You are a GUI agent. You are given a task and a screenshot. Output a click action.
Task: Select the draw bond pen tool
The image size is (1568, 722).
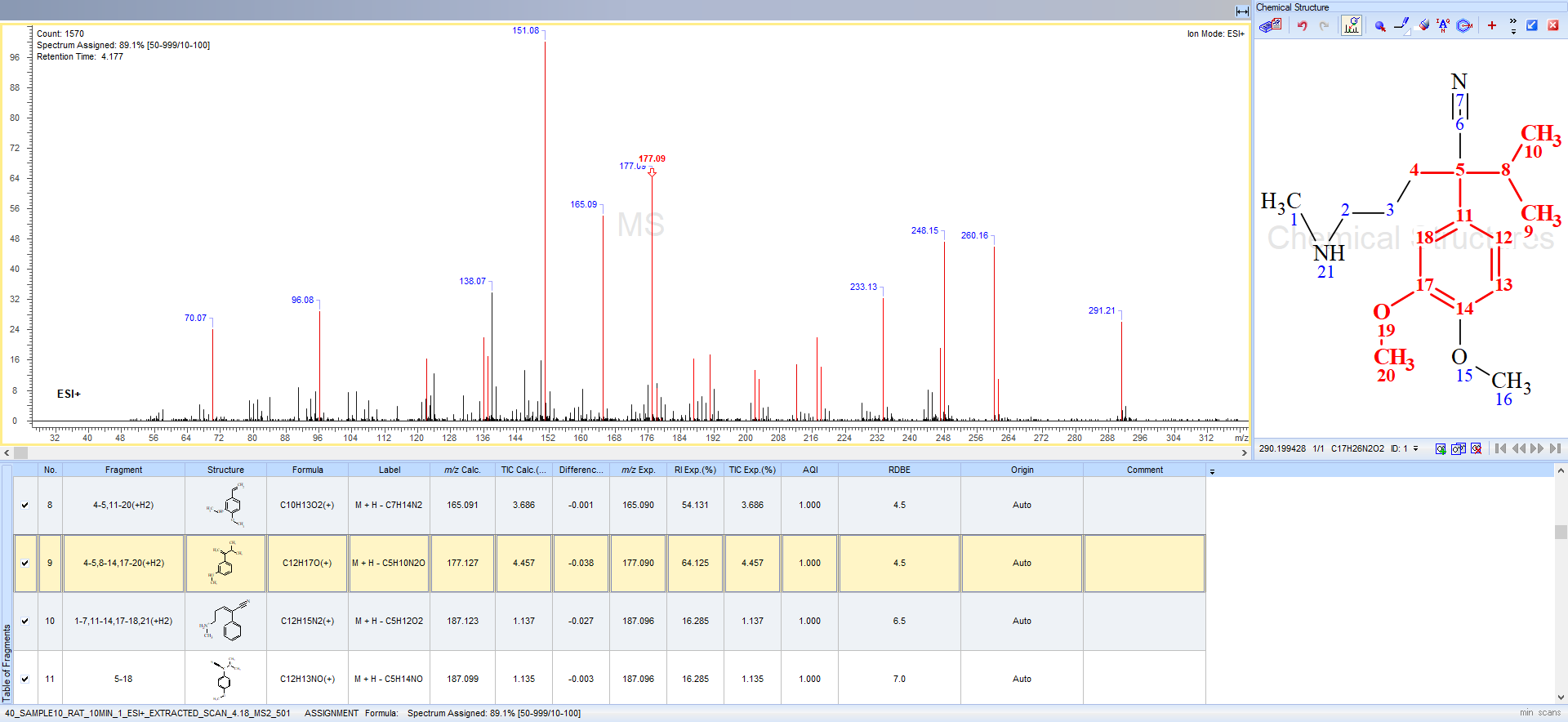click(1401, 26)
